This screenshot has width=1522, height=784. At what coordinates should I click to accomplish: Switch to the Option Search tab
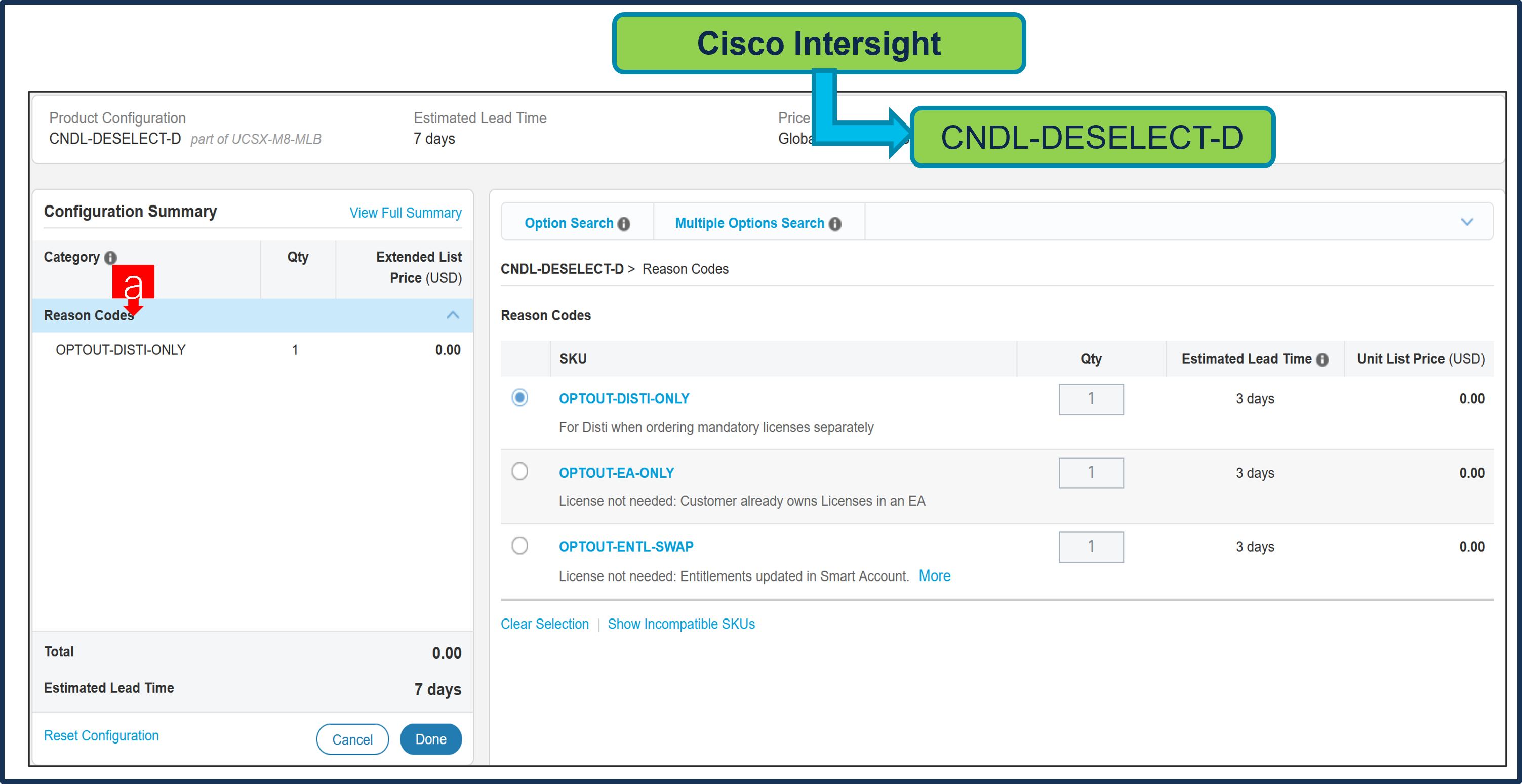point(568,223)
